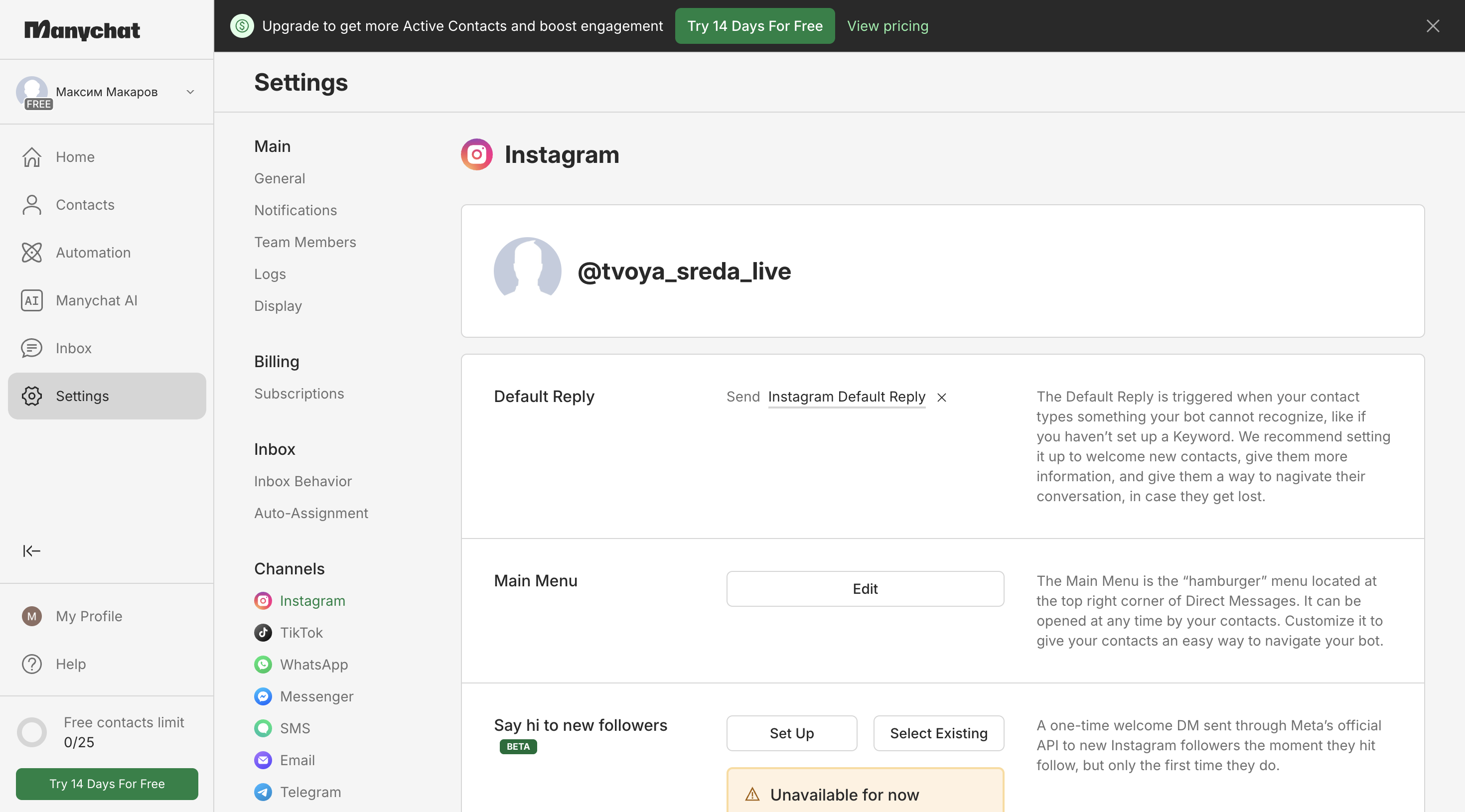Open Inbox Behavior settings
Viewport: 1465px width, 812px height.
coord(302,481)
